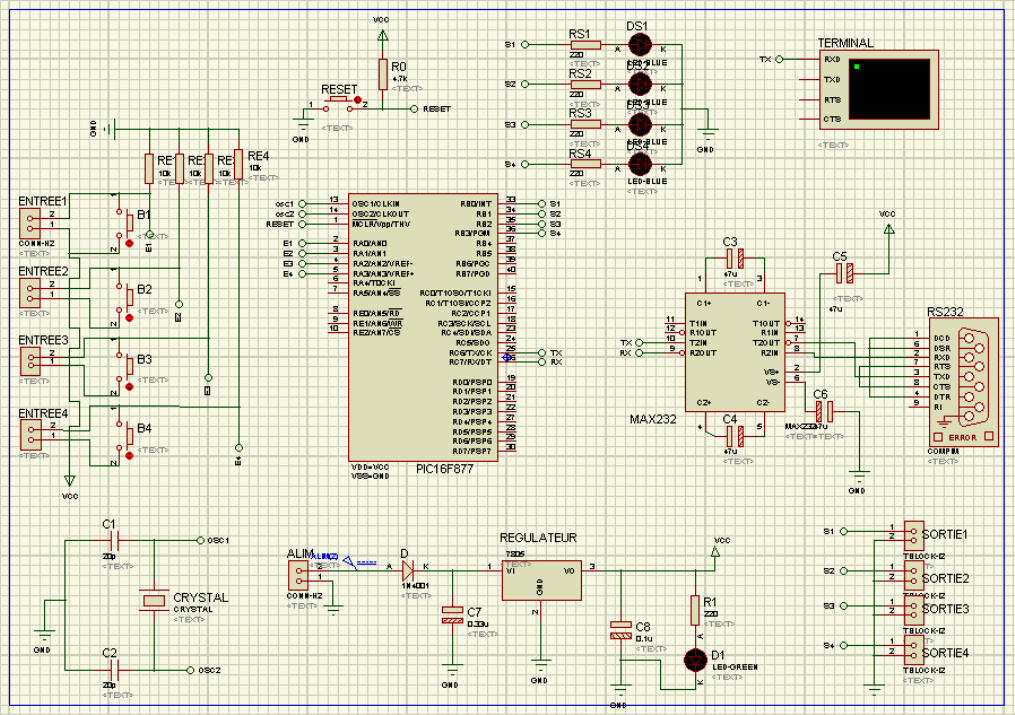Select the DS4 blue LED
1015x715 pixels.
click(x=640, y=164)
